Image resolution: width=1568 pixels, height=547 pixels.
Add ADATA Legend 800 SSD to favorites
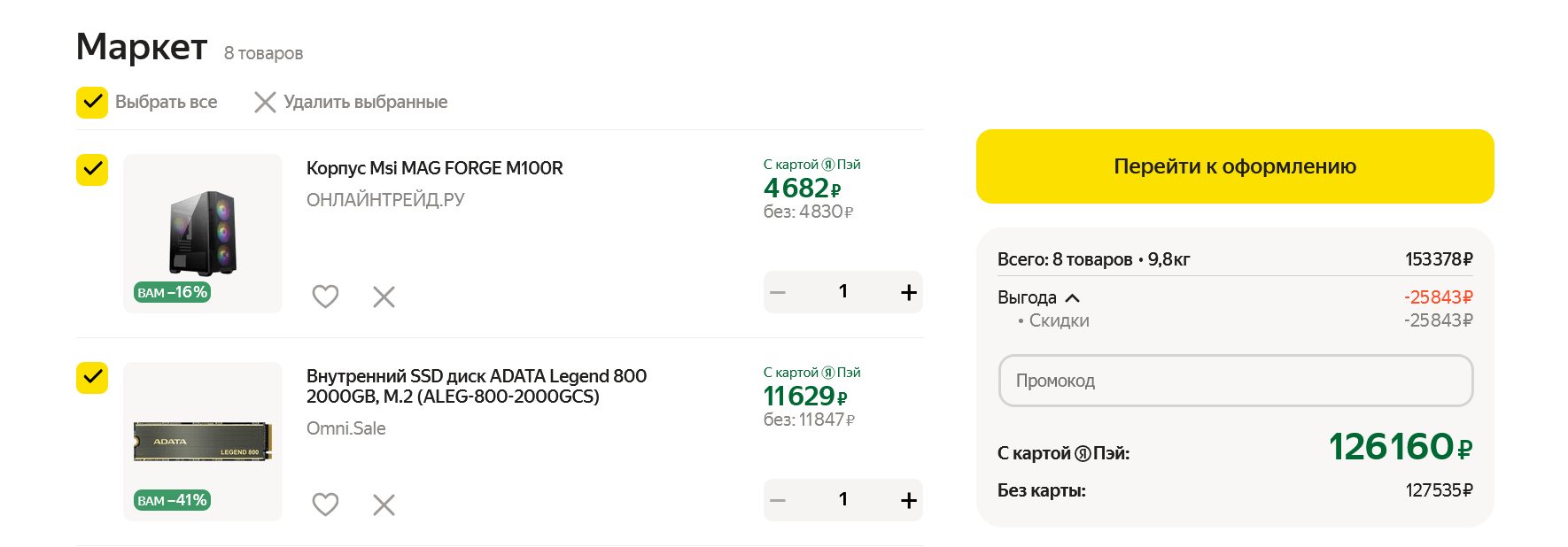325,505
